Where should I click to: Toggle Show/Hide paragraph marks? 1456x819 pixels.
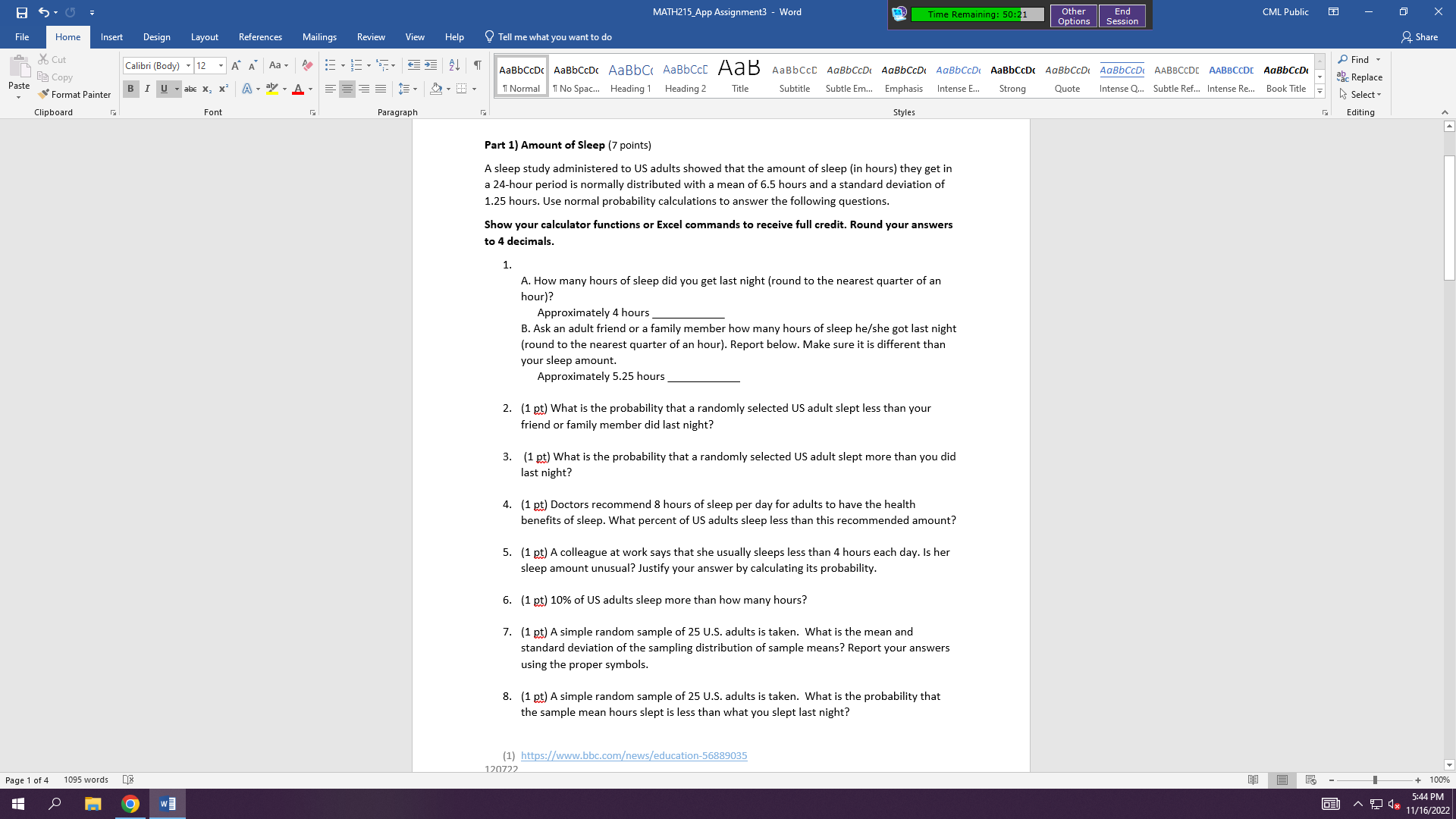click(477, 65)
